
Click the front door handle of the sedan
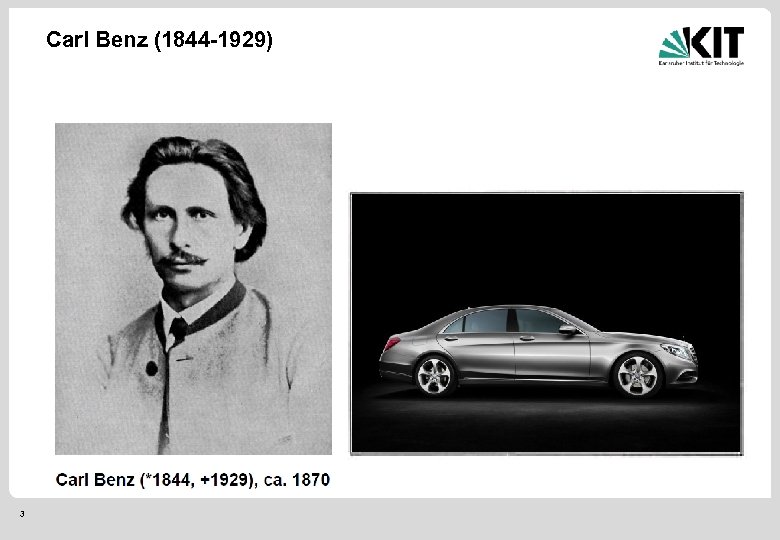point(527,339)
